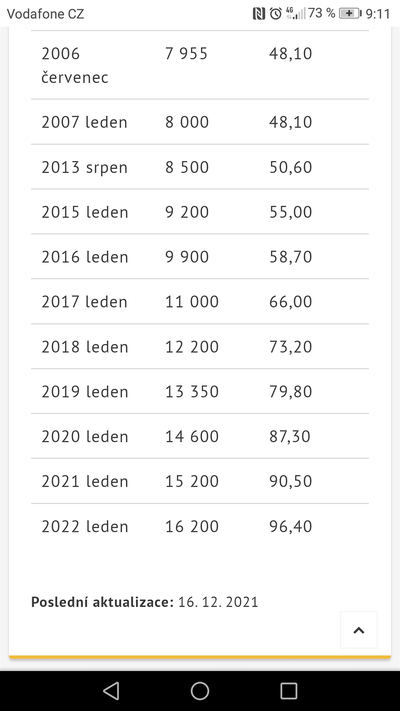Viewport: 400px width, 711px height.
Task: Select the 2022 leden table row
Action: [x=200, y=526]
